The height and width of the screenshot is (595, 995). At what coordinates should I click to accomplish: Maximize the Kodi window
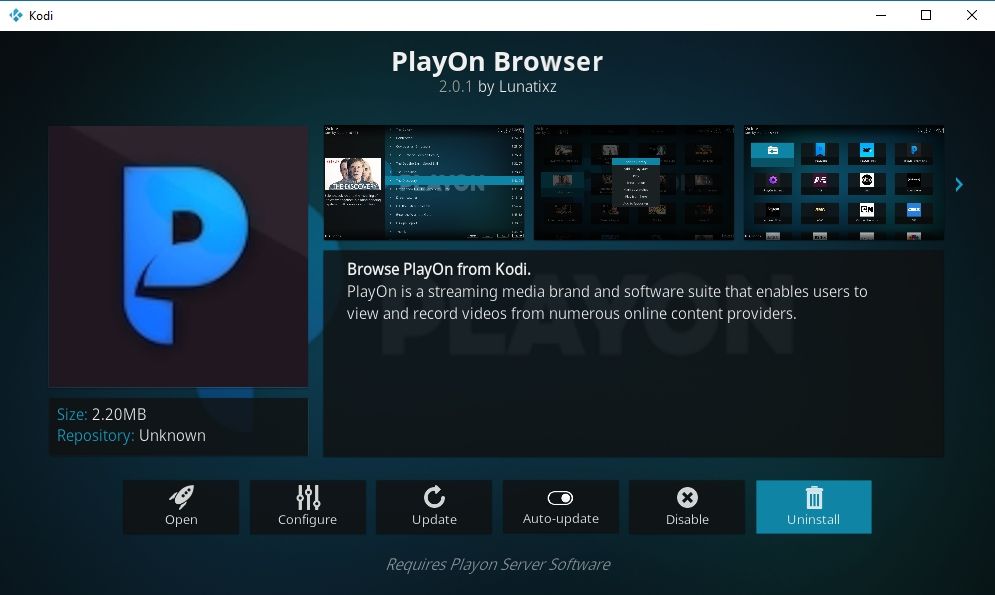tap(926, 15)
